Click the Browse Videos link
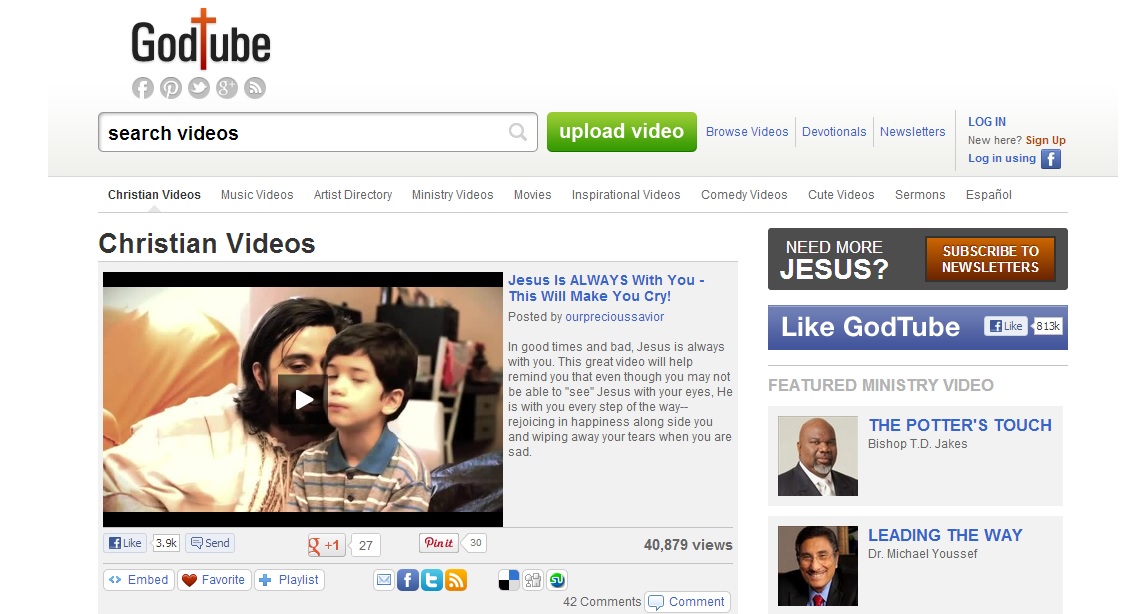 click(747, 132)
